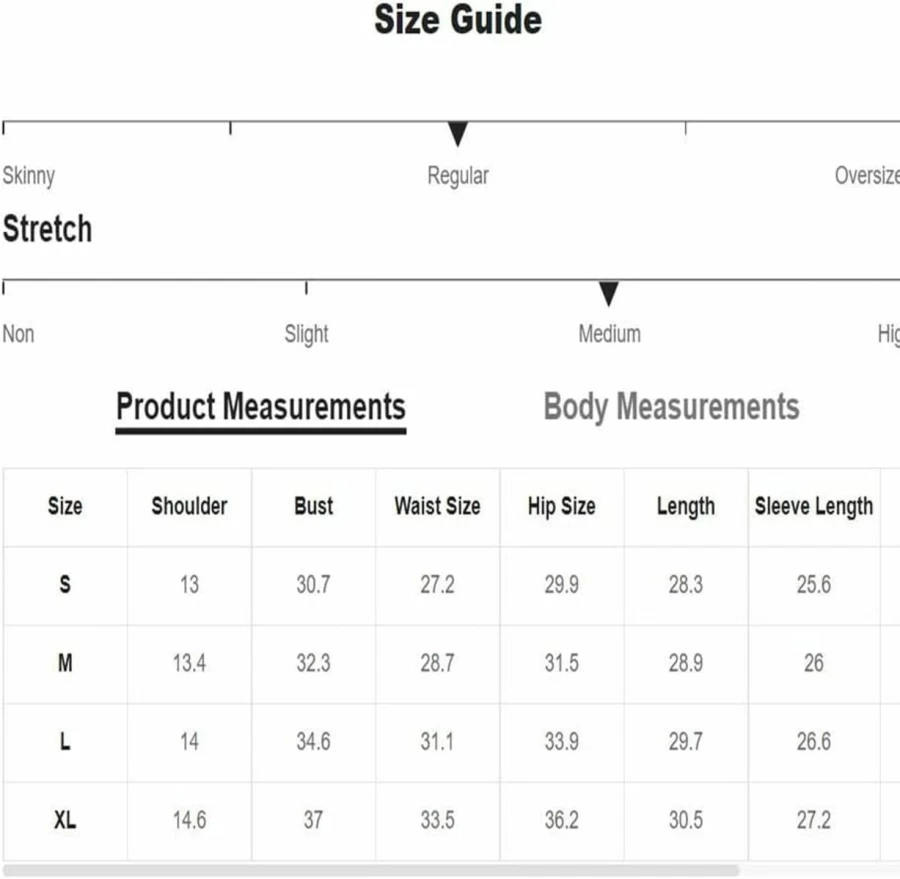Click the Sleeve Length column header
Viewport: 900px width, 879px height.
tap(814, 506)
